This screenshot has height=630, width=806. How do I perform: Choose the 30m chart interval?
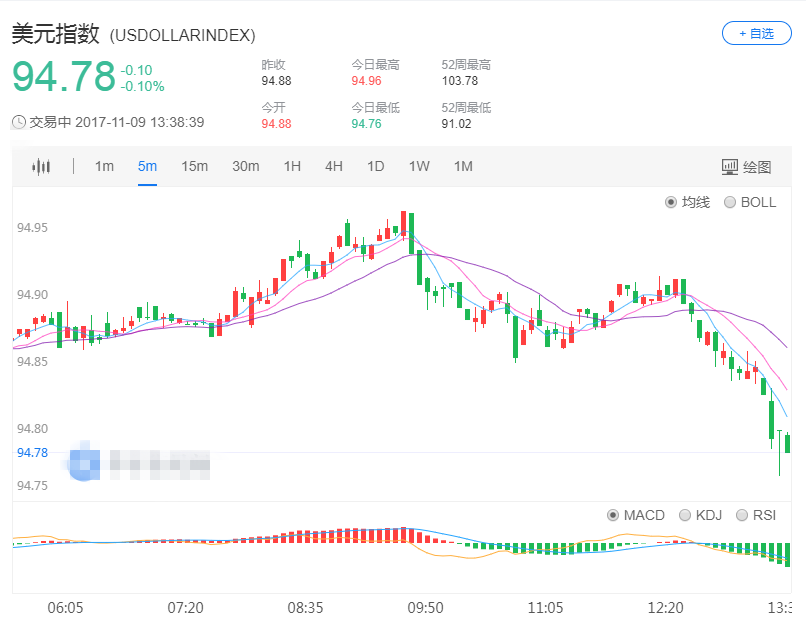(245, 166)
